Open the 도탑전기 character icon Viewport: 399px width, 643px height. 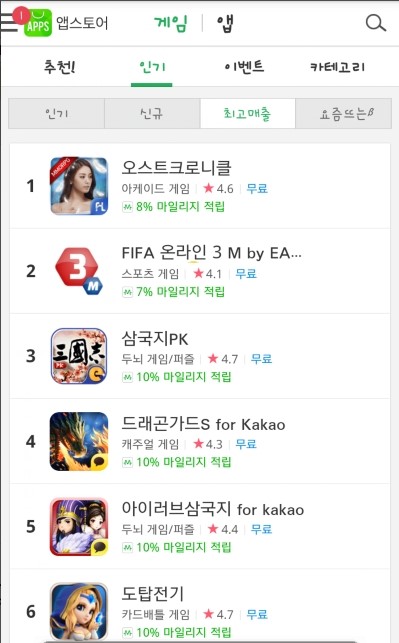tap(79, 611)
